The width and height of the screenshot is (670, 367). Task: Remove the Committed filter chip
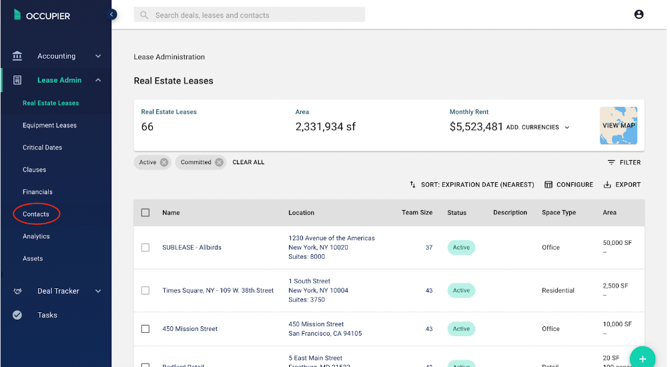point(219,162)
